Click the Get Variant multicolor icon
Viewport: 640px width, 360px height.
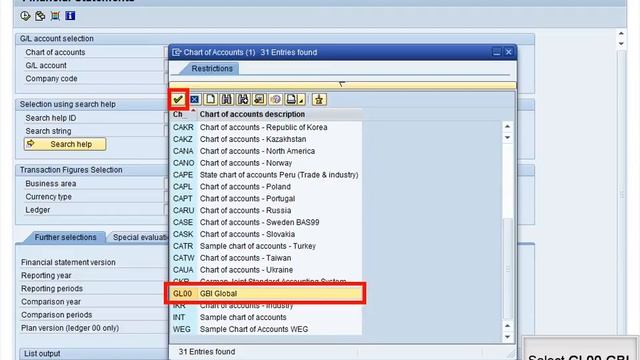tap(55, 16)
